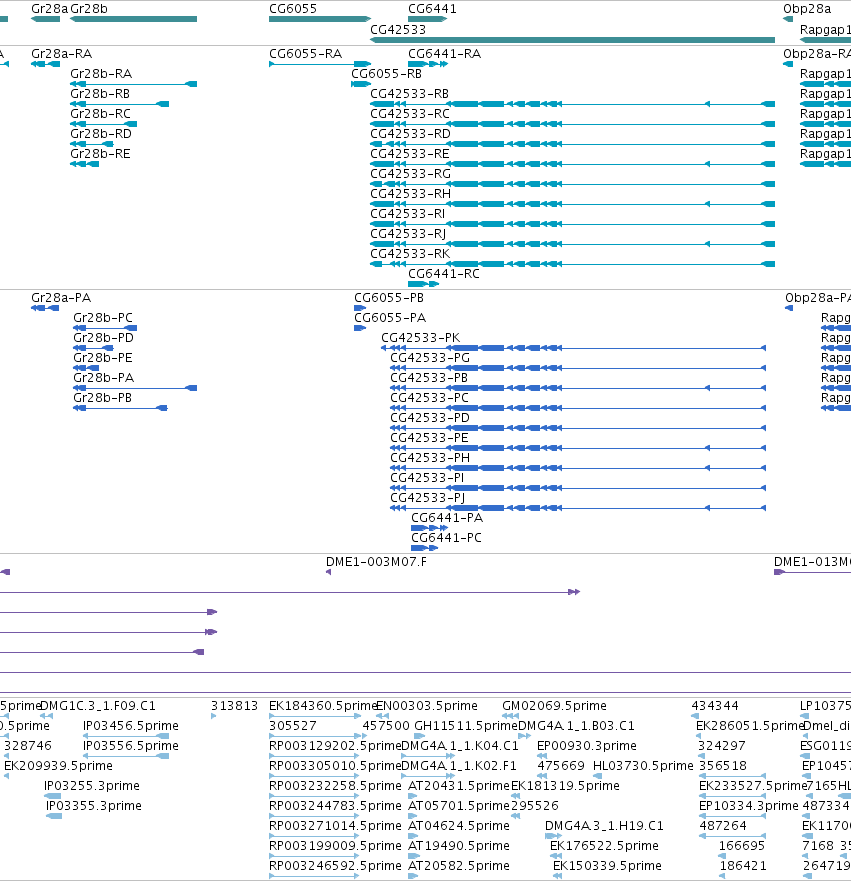Screen dimensions: 851x881
Task: Select the DME1-003M07.F clone label
Action: pyautogui.click(x=376, y=562)
